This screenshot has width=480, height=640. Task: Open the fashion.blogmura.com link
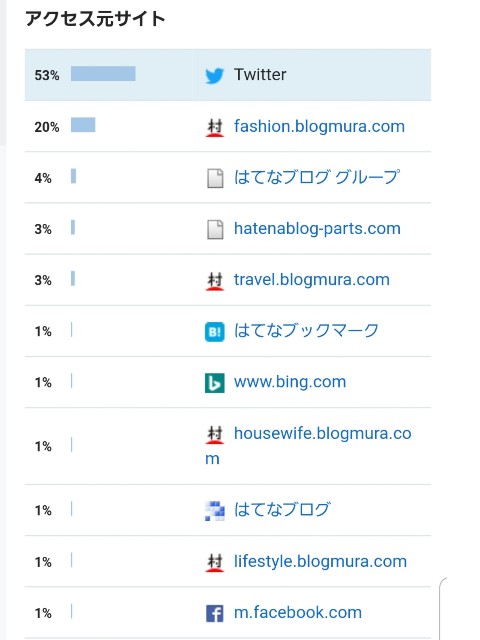[x=319, y=127]
